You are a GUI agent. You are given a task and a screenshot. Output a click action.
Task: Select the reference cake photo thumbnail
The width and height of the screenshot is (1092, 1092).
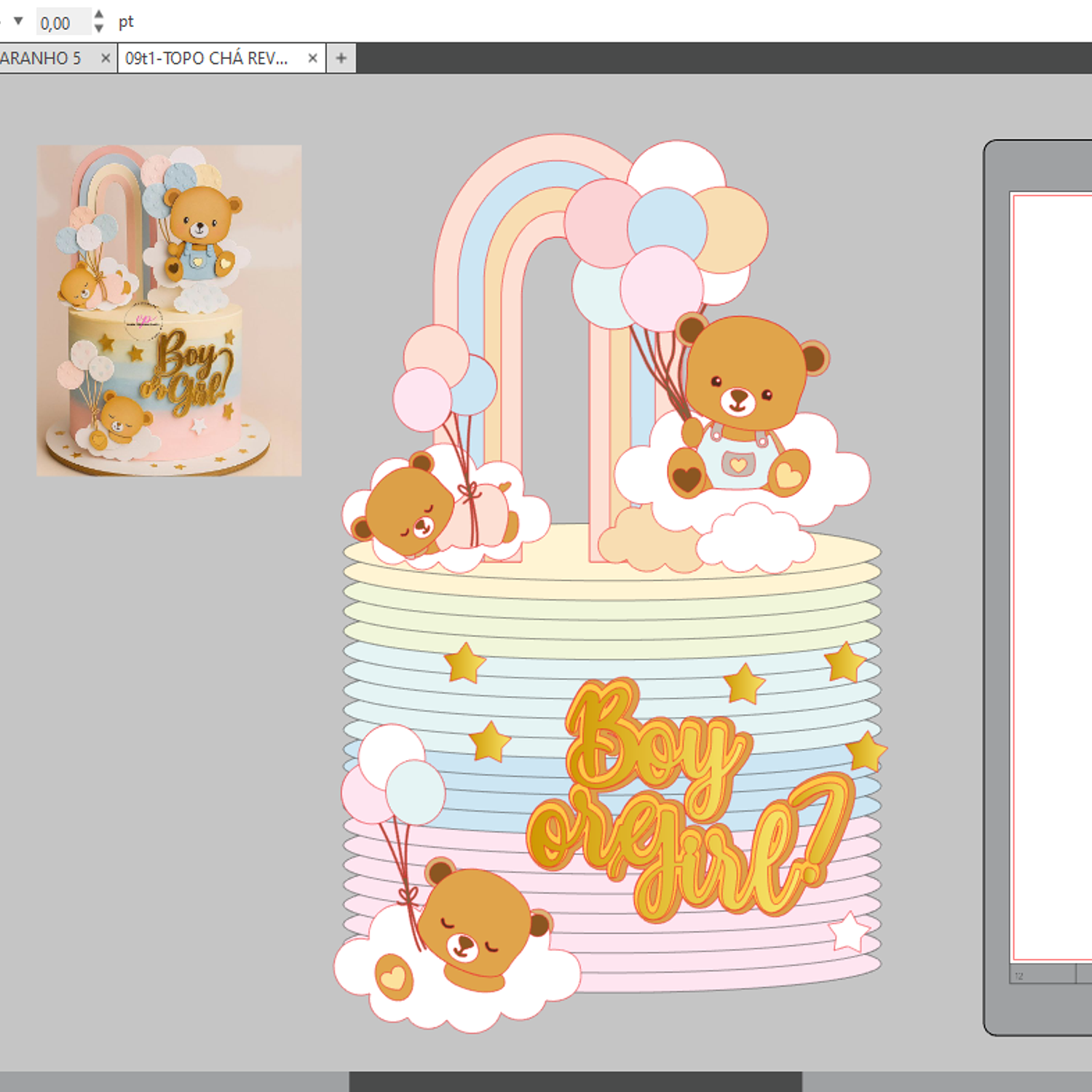169,310
